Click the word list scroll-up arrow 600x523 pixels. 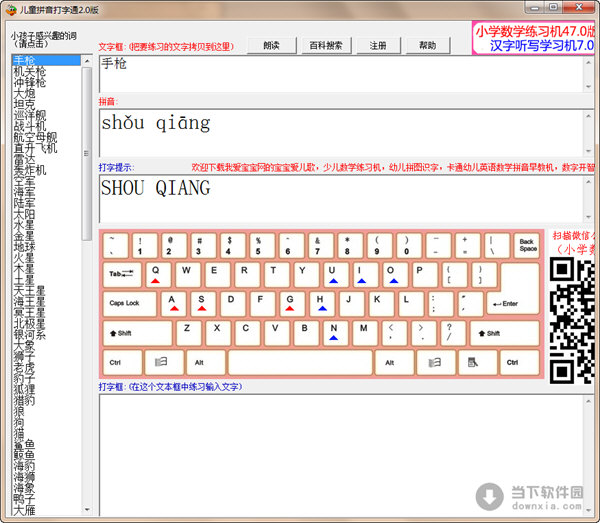[x=87, y=61]
